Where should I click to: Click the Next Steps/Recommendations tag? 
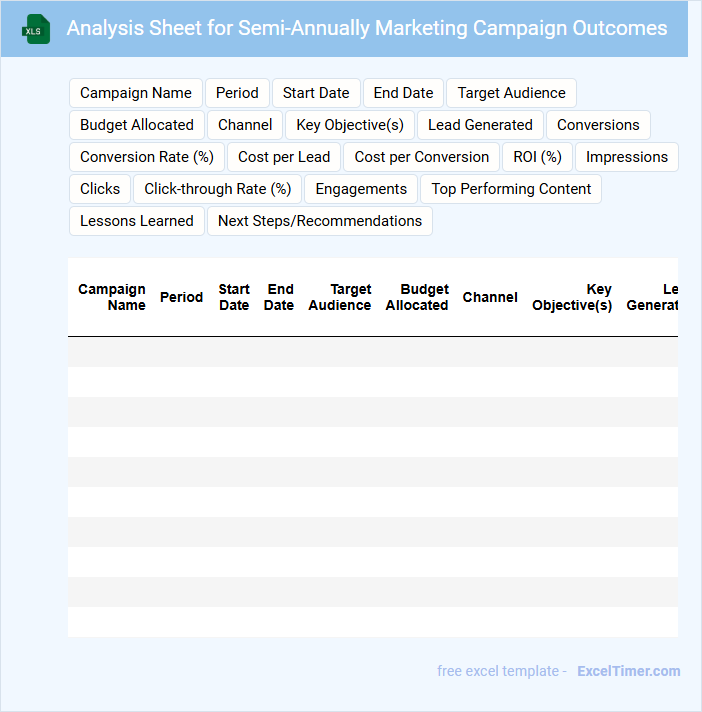(x=320, y=221)
